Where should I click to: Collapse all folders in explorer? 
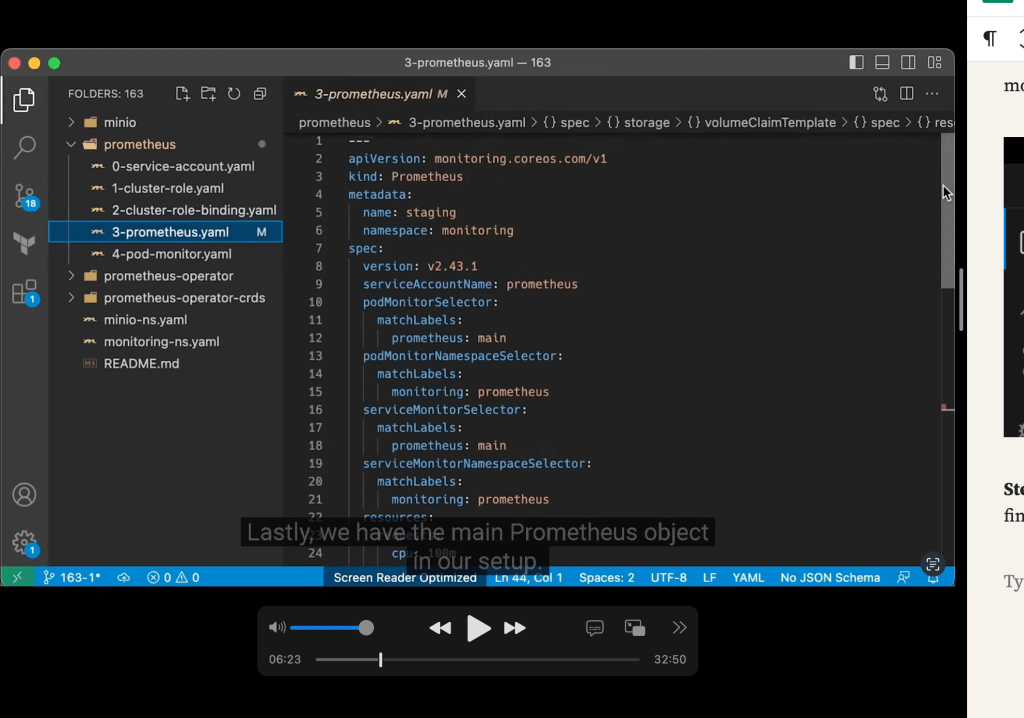click(260, 93)
